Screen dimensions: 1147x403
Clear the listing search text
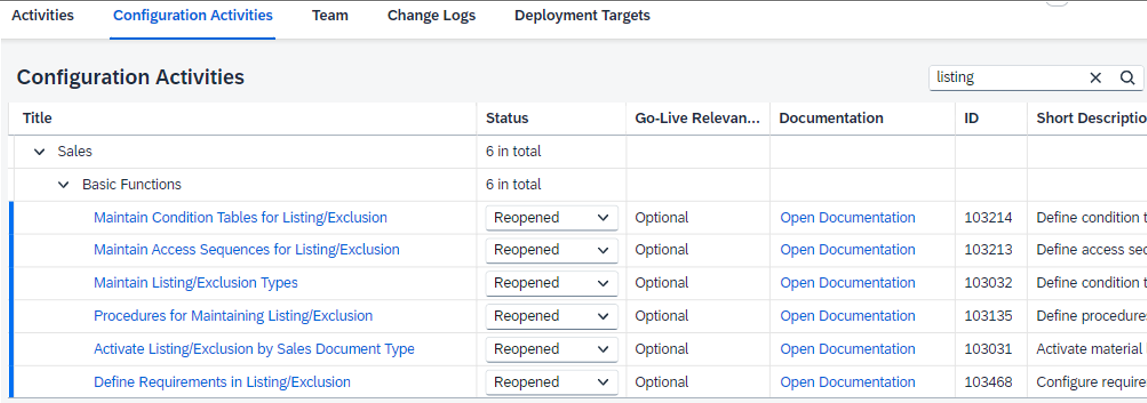1095,78
